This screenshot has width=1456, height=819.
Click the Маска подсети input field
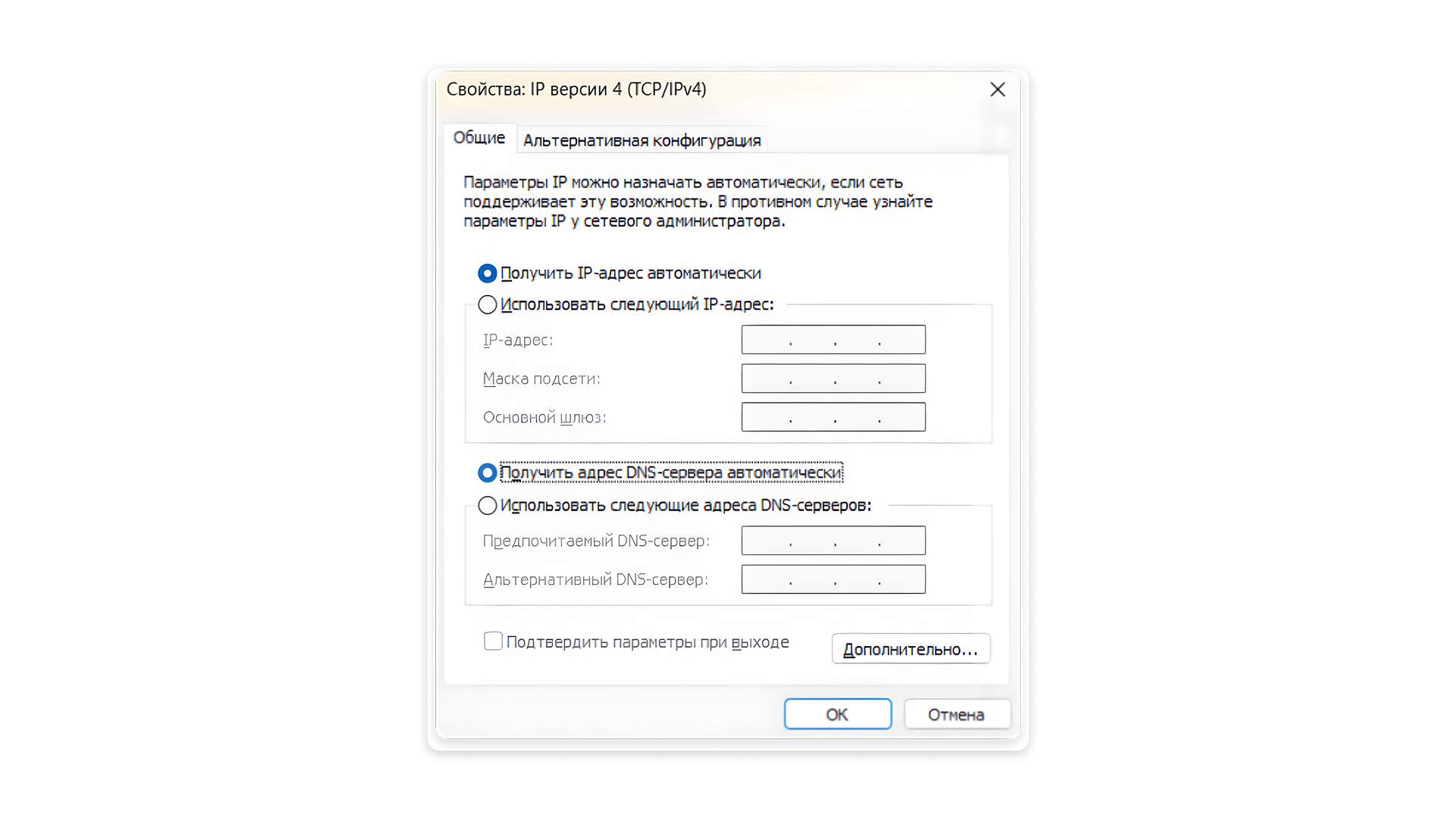tap(833, 378)
